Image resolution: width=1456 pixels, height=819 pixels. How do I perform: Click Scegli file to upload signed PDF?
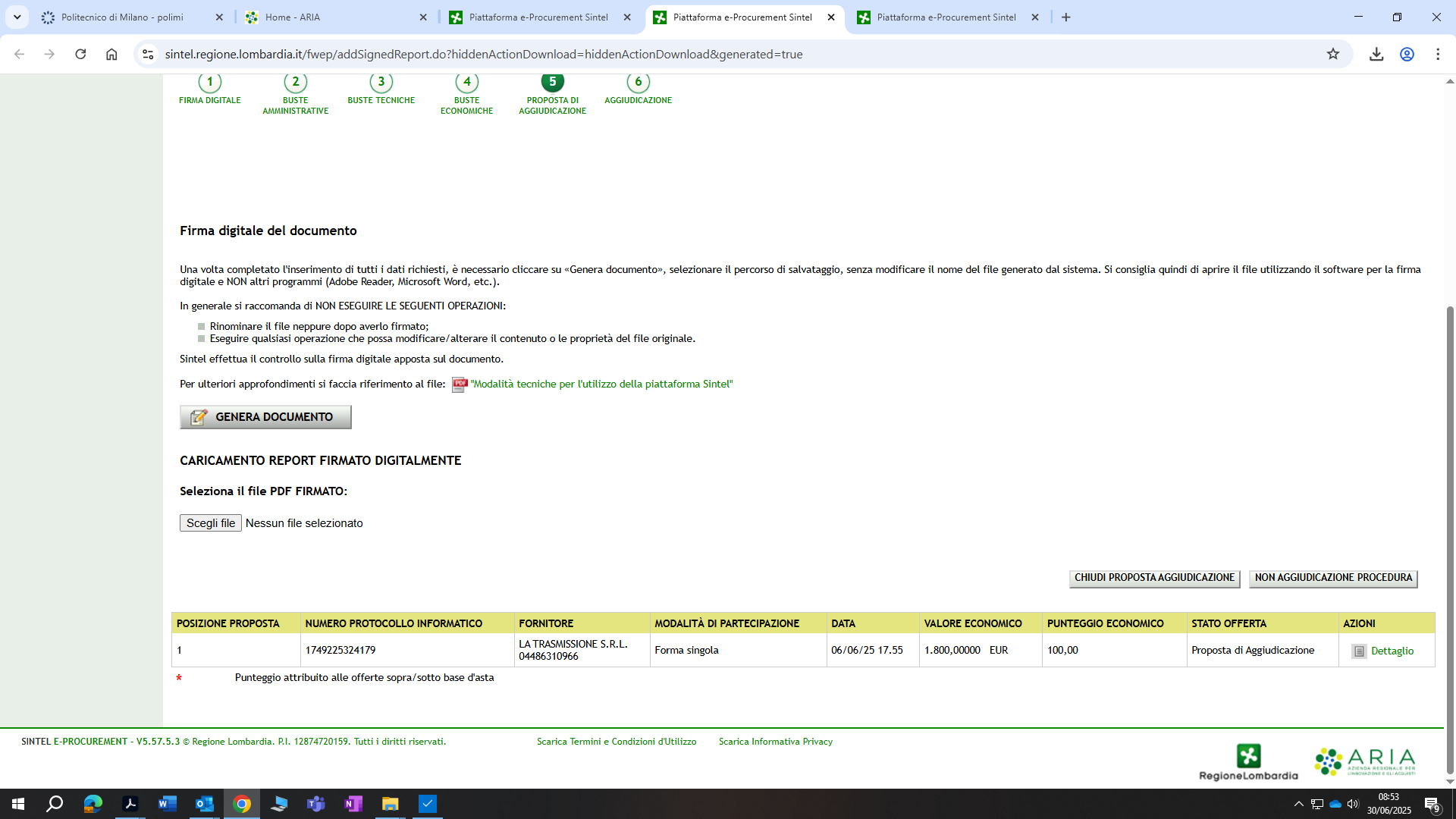pos(210,523)
